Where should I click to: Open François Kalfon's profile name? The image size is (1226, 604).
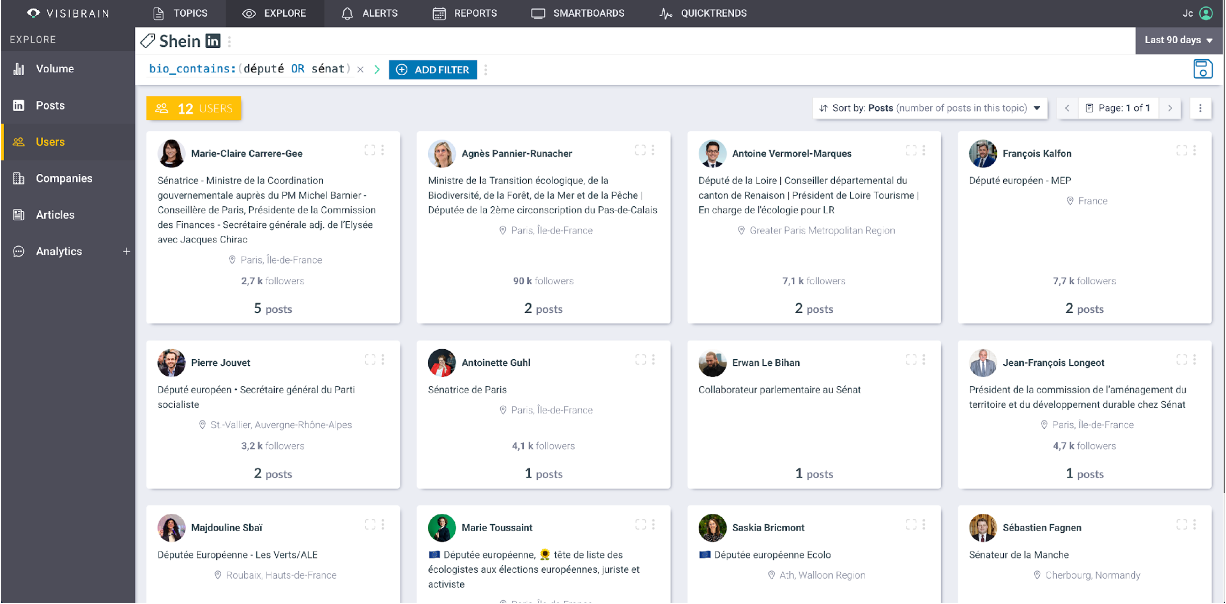click(1037, 154)
